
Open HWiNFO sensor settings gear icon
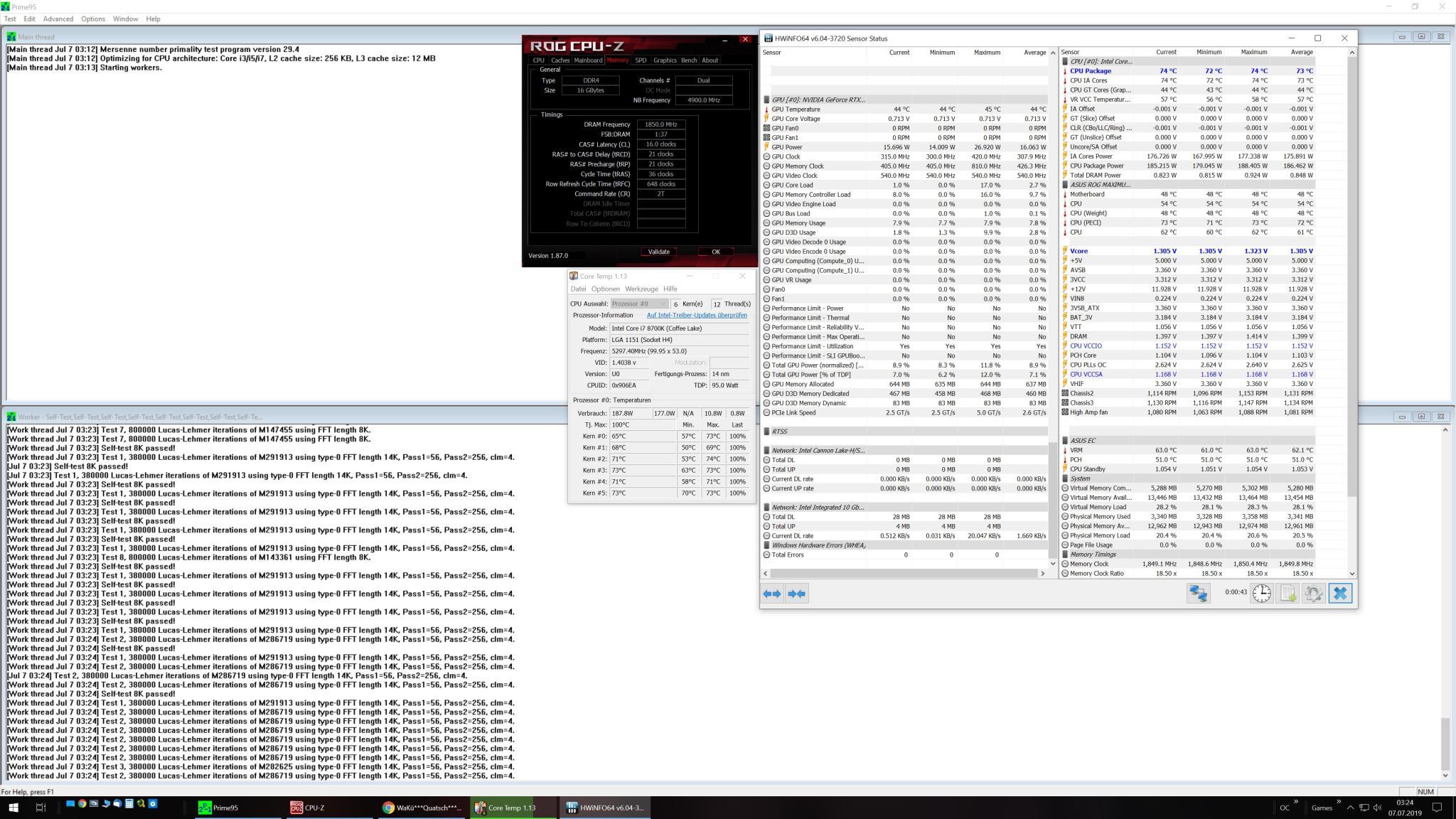1313,594
